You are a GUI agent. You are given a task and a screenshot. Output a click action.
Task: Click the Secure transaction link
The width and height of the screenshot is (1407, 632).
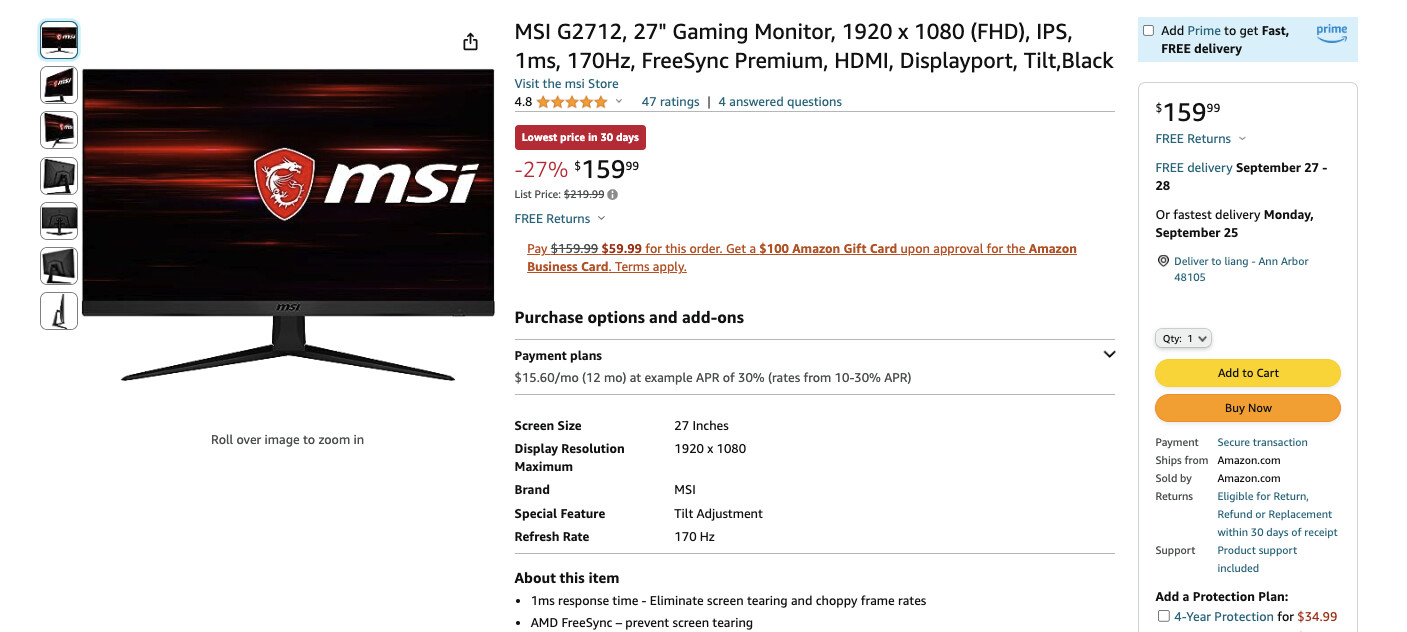1262,442
